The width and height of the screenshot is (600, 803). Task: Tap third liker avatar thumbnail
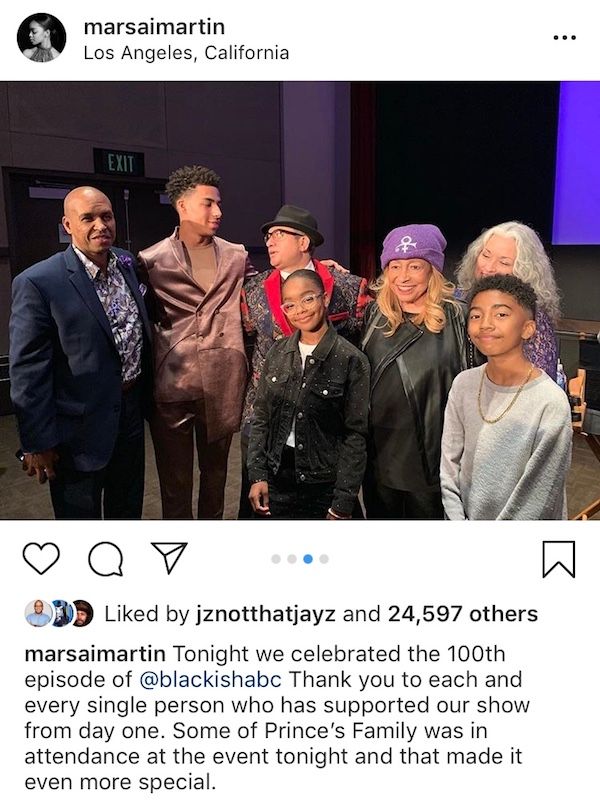83,613
